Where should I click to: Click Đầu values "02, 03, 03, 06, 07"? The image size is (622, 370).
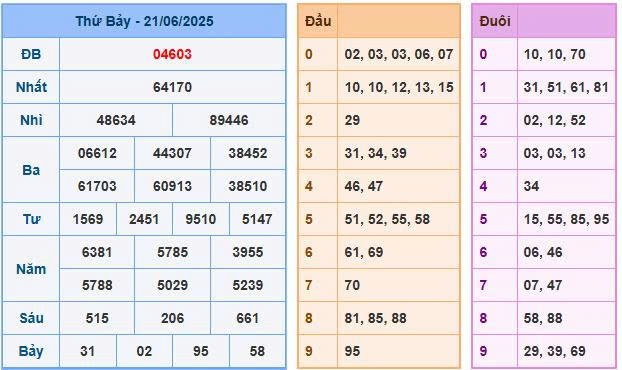[x=399, y=54]
